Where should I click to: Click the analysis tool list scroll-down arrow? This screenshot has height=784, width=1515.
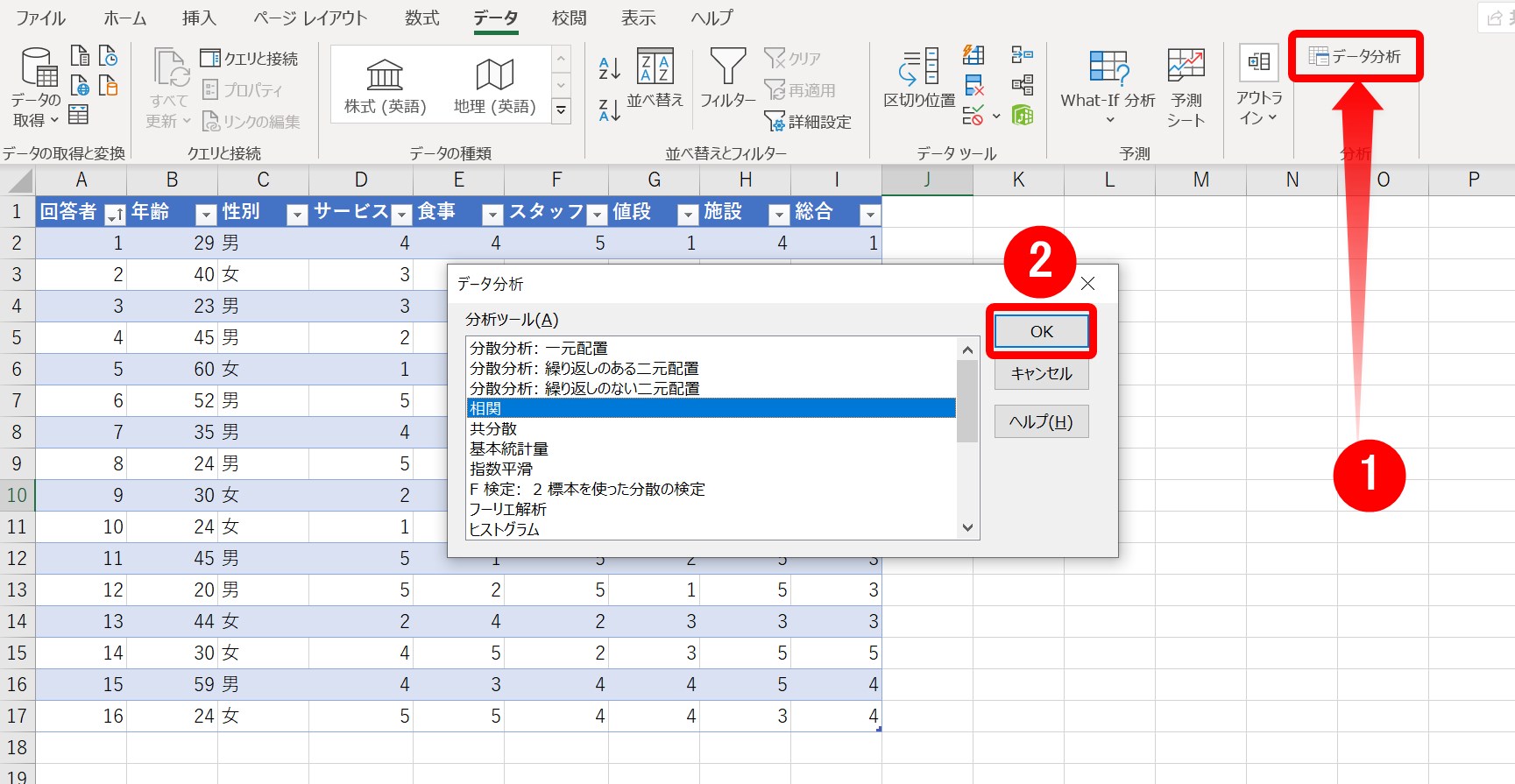pyautogui.click(x=967, y=527)
